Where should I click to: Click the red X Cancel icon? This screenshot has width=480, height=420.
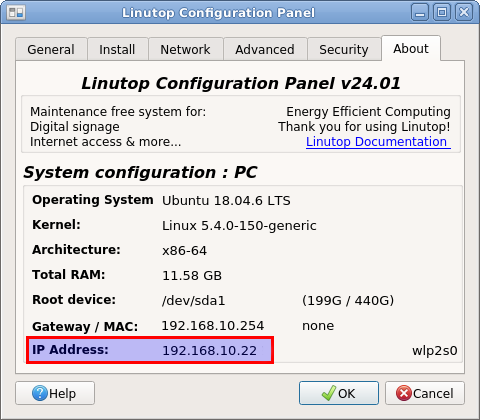[404, 393]
